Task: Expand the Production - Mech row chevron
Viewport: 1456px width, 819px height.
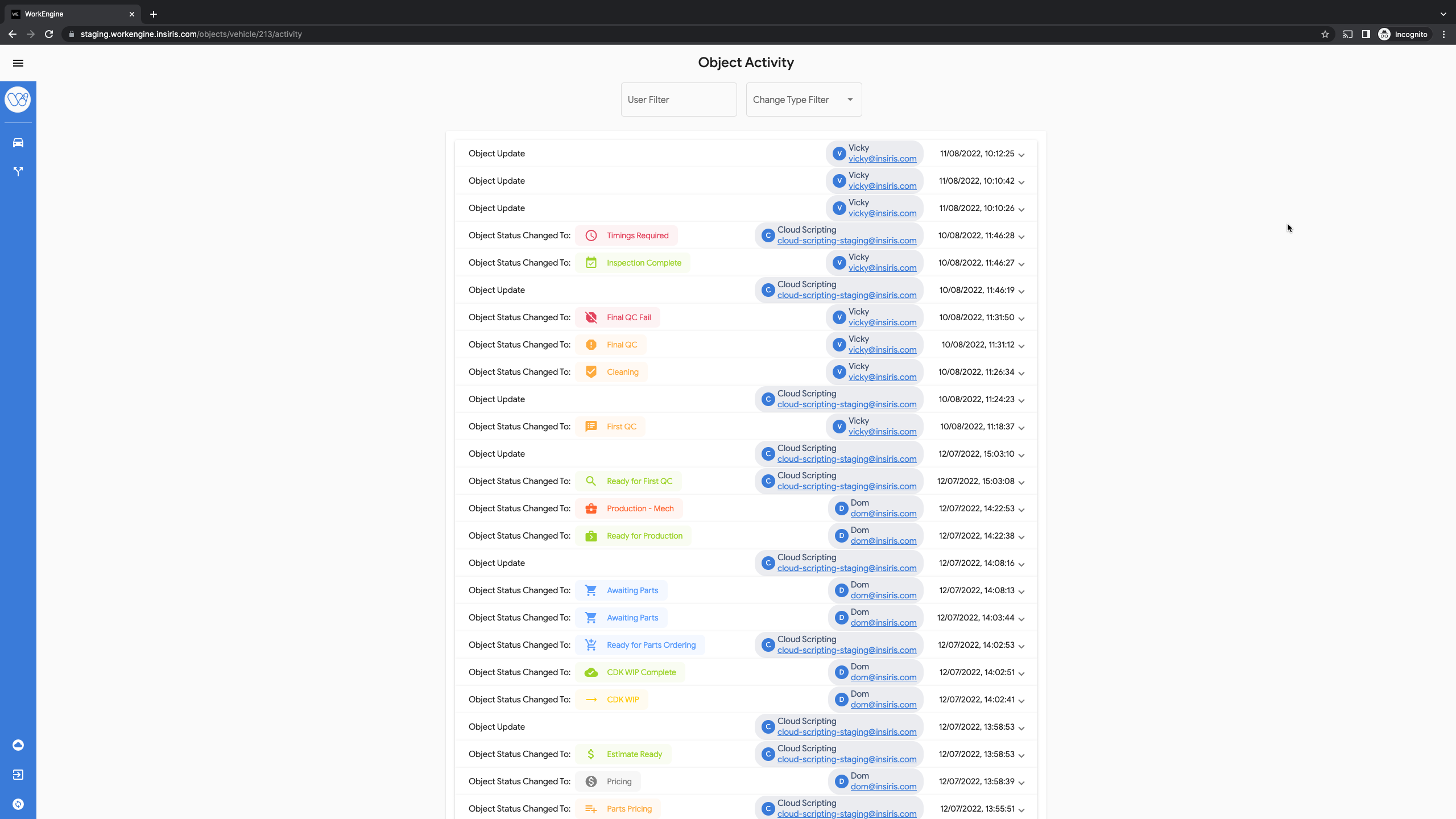Action: pos(1021,510)
